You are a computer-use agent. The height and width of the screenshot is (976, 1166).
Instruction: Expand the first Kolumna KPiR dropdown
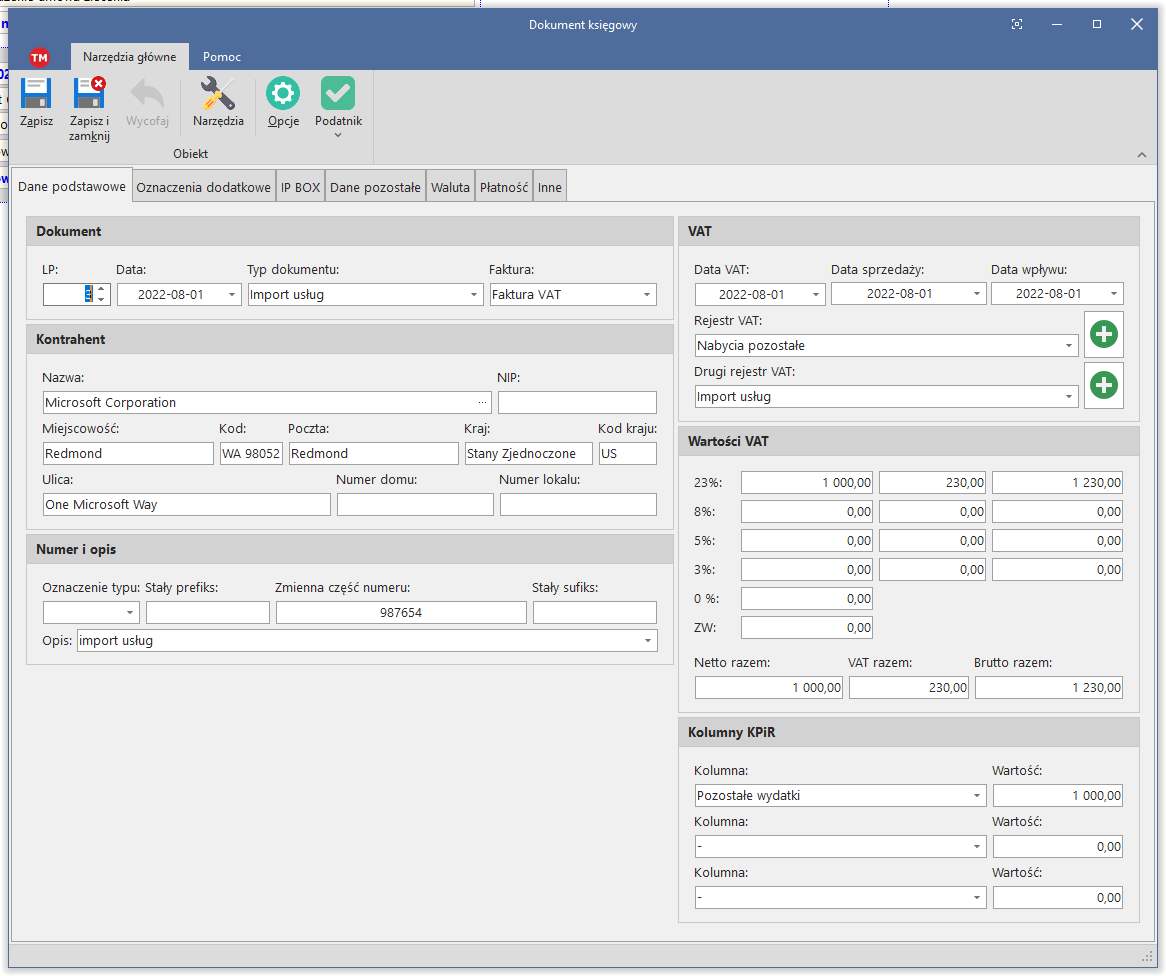pyautogui.click(x=977, y=796)
